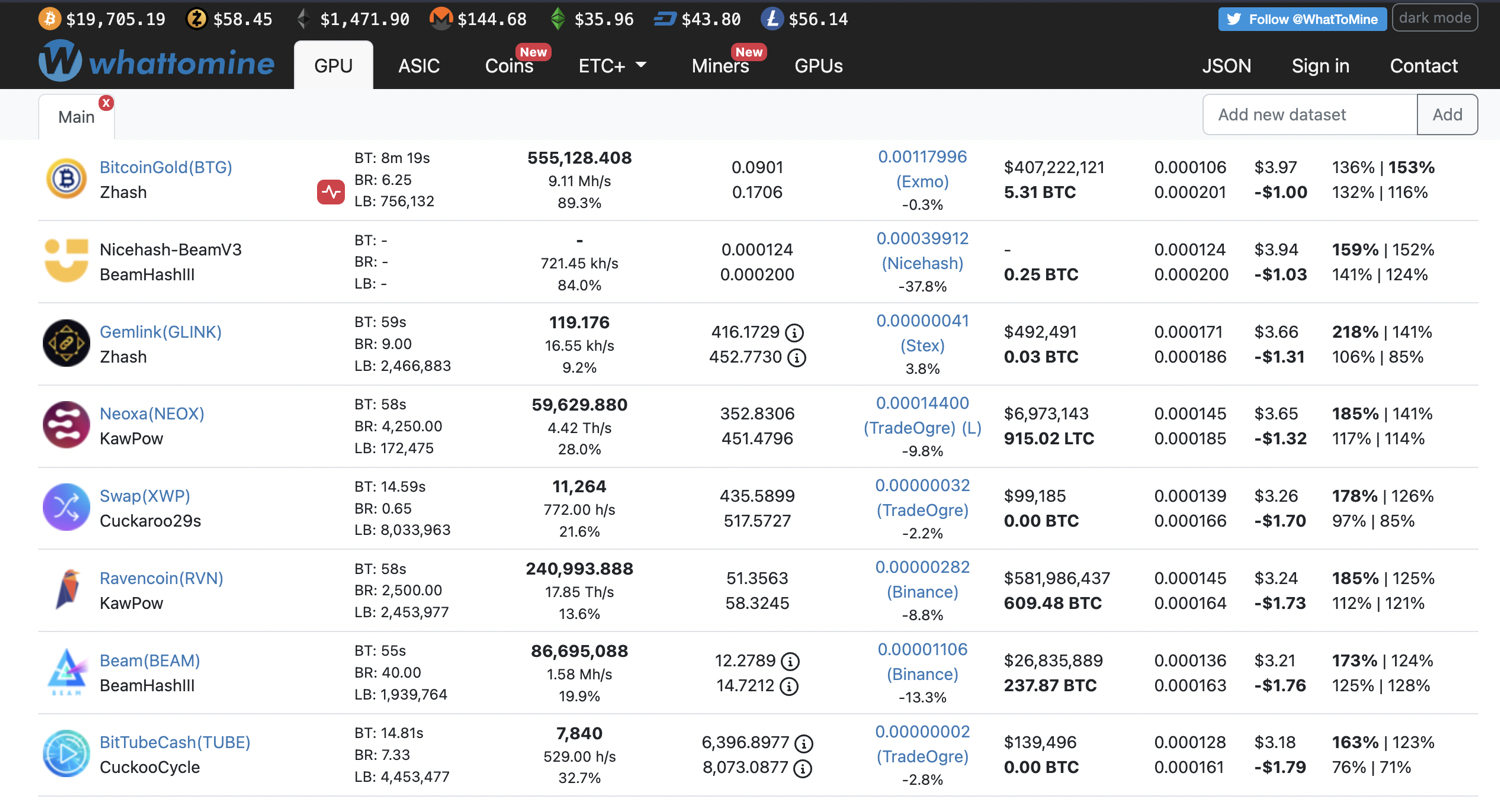Click the red pulse chart icon
This screenshot has width=1500, height=801.
[x=331, y=192]
